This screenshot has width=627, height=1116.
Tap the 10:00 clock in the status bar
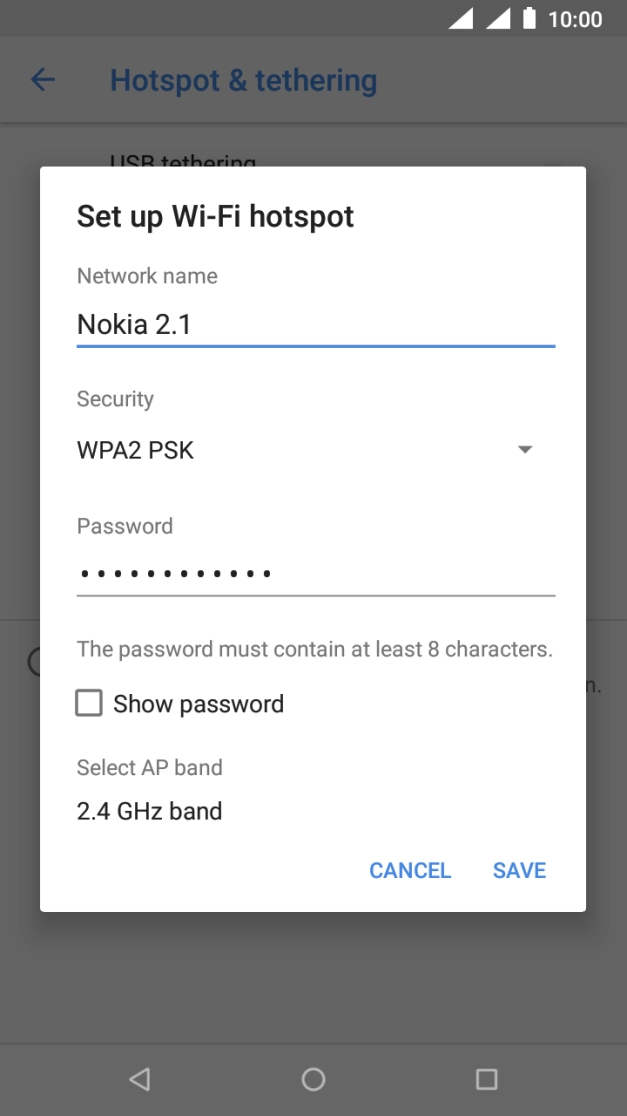575,19
